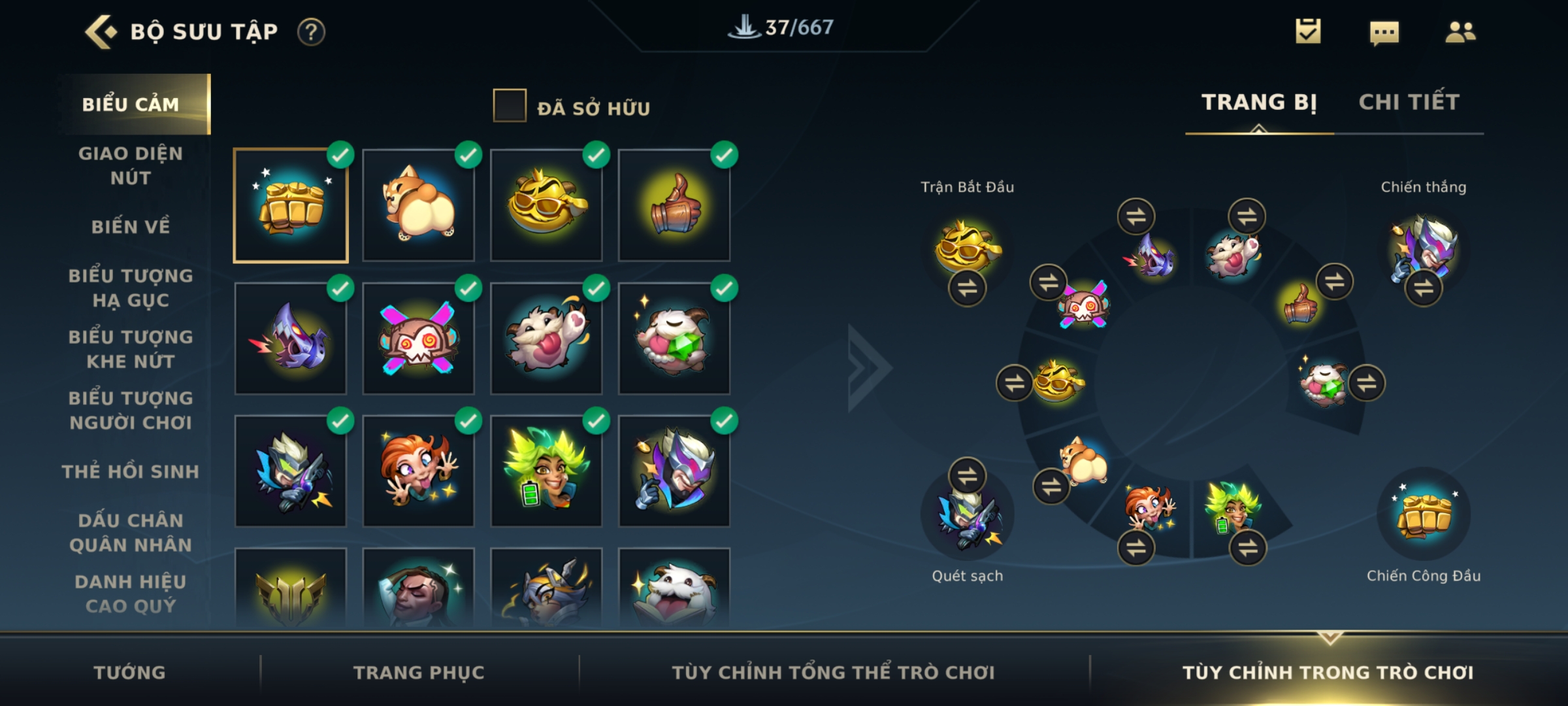Click the back arrow beside Bộ Sưu Tập
Screen dimensions: 1568x706
(101, 31)
